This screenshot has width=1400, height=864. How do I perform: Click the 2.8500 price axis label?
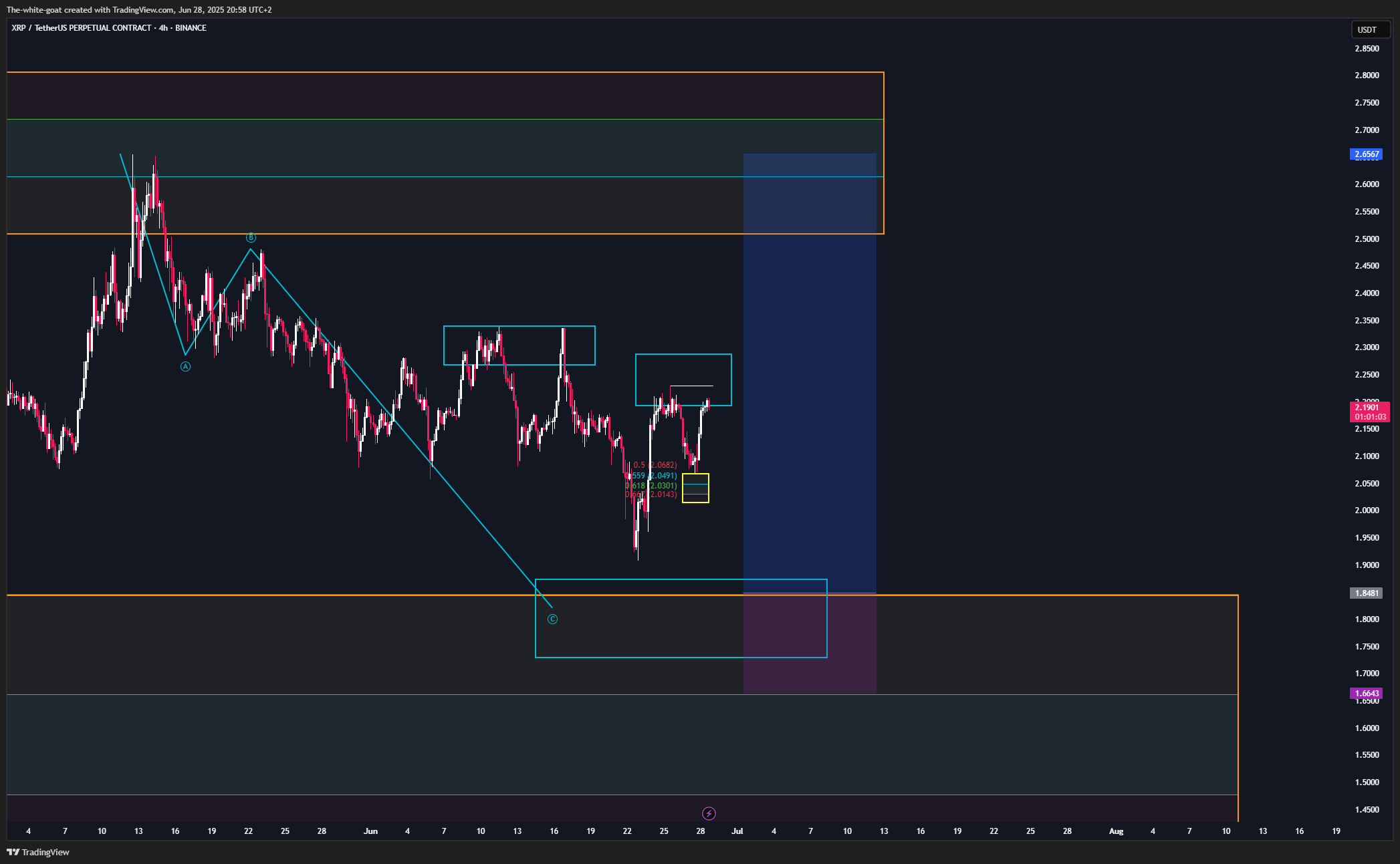(x=1367, y=49)
